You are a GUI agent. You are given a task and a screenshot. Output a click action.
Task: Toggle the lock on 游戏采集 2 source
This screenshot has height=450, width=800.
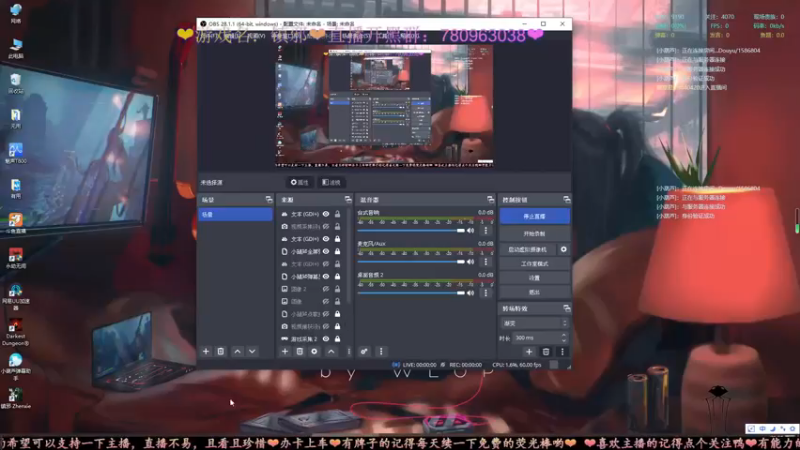click(337, 339)
